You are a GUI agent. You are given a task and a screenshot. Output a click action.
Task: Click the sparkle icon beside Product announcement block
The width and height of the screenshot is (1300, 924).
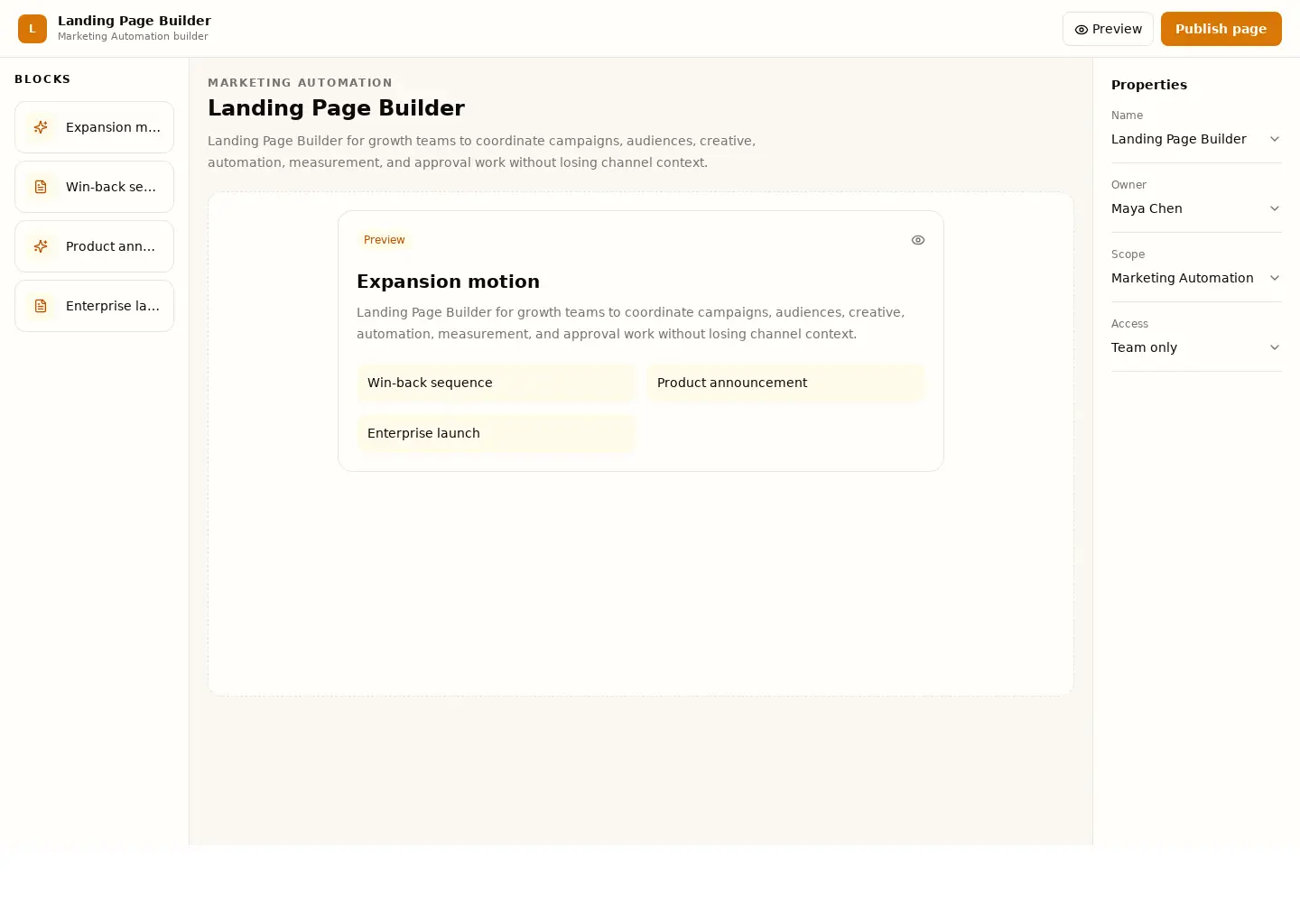coord(41,246)
